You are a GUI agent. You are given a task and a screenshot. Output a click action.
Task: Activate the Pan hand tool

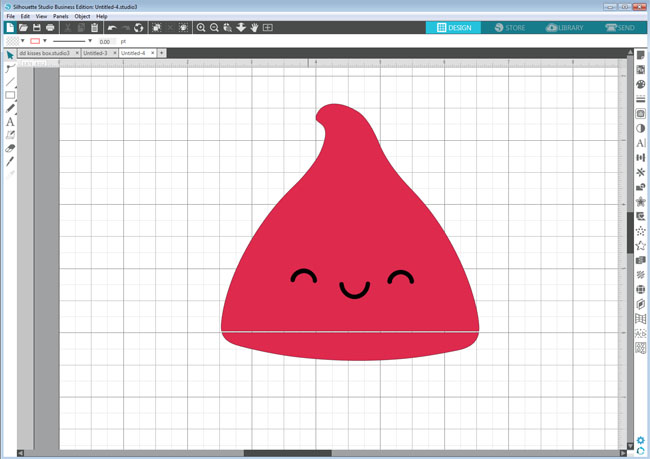tap(254, 28)
